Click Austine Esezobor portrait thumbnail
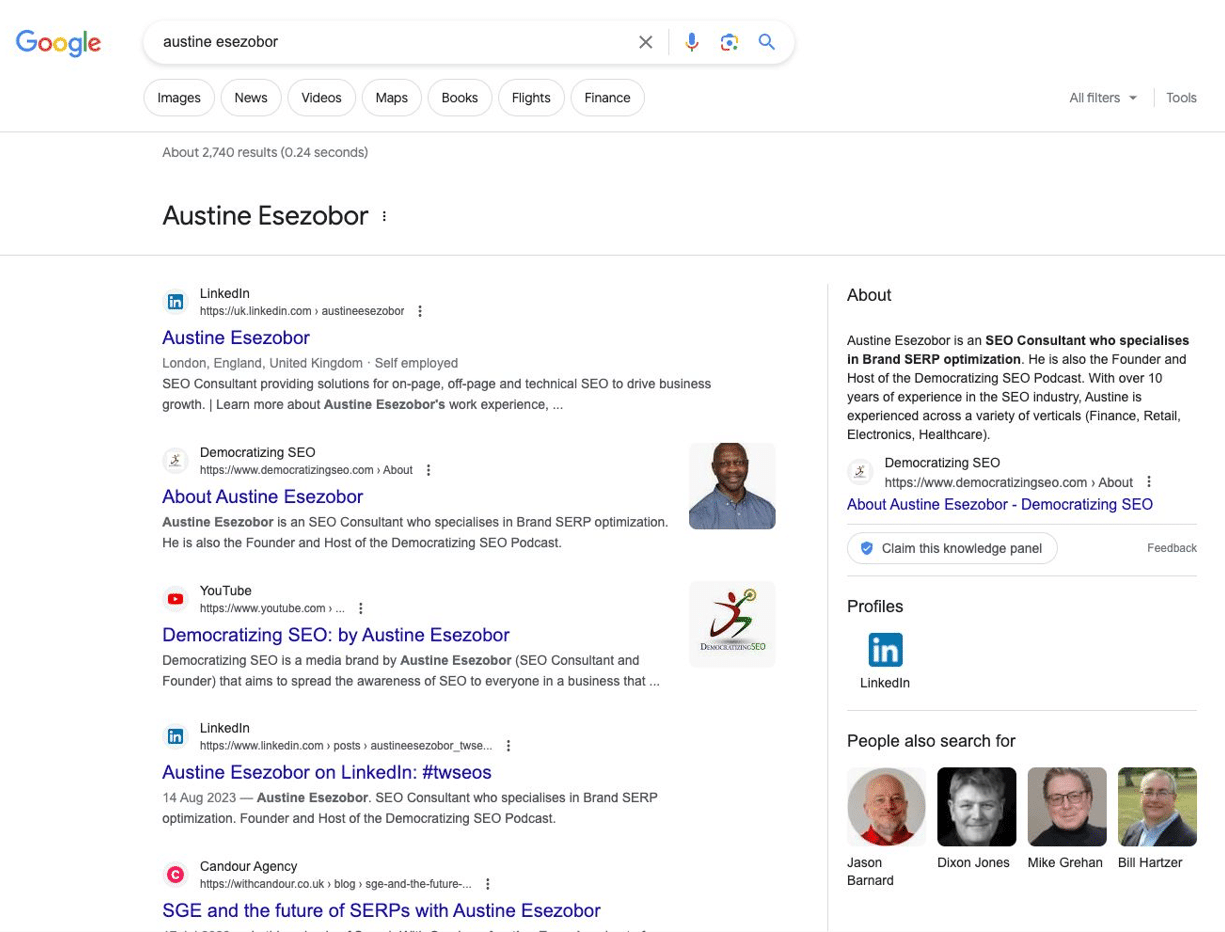This screenshot has width=1225, height=932. pyautogui.click(x=732, y=486)
